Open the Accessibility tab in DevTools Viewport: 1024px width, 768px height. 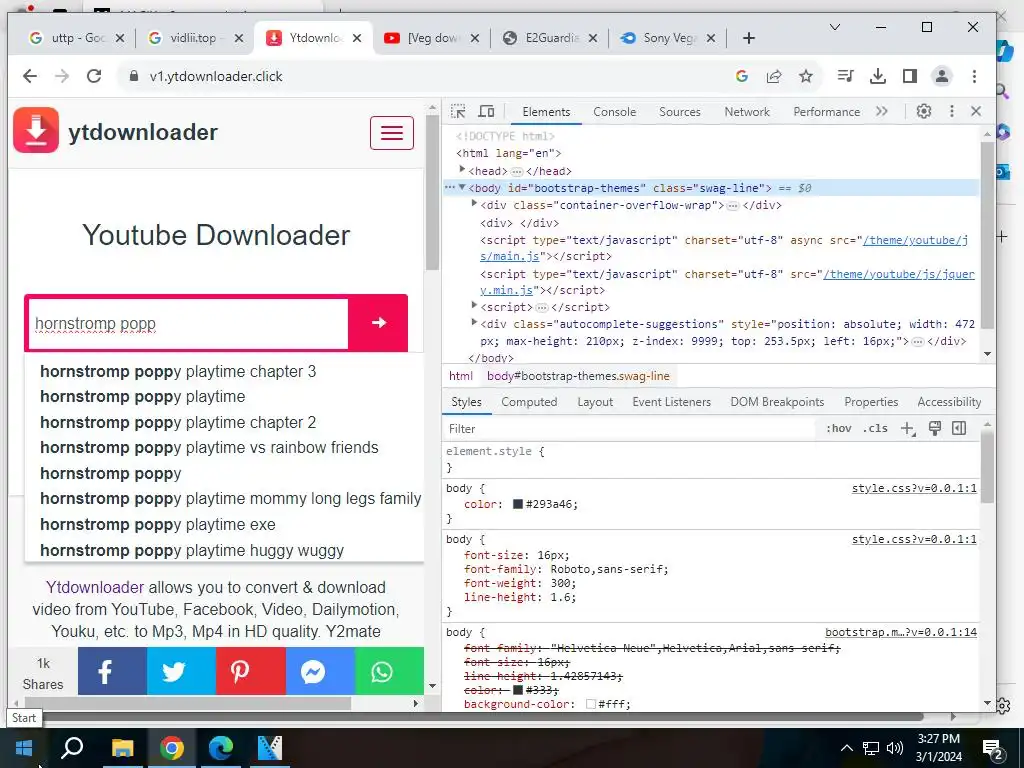click(x=949, y=402)
